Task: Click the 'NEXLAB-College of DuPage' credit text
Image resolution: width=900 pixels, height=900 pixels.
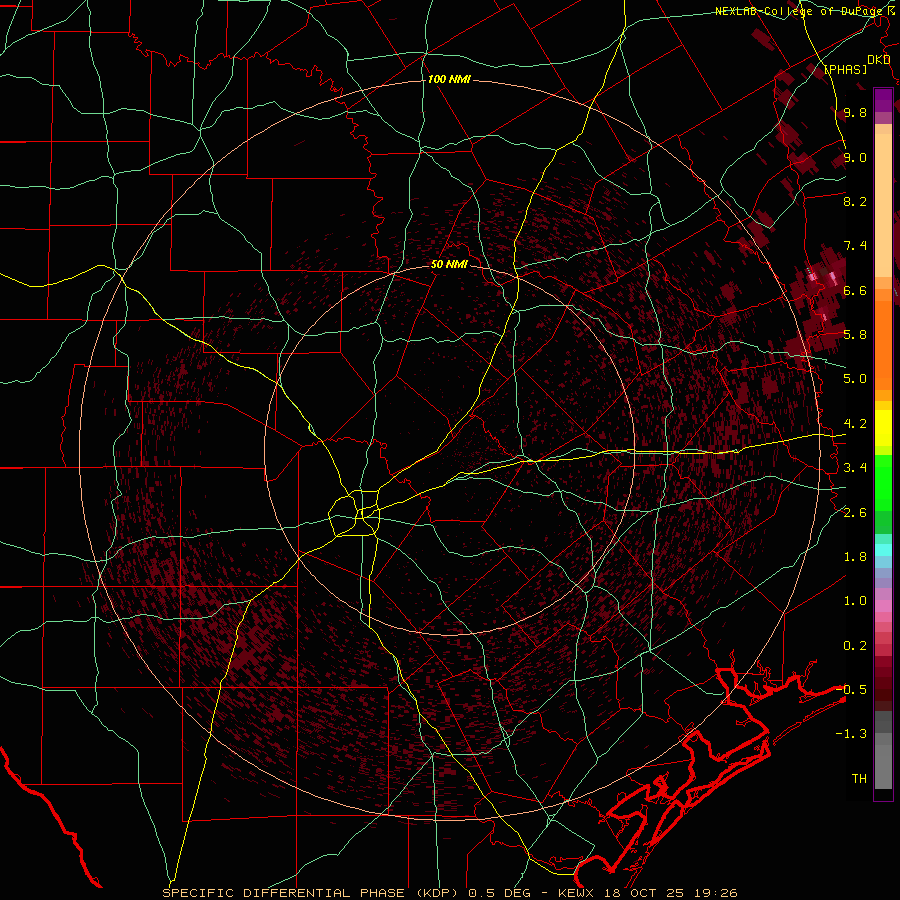Action: point(798,11)
